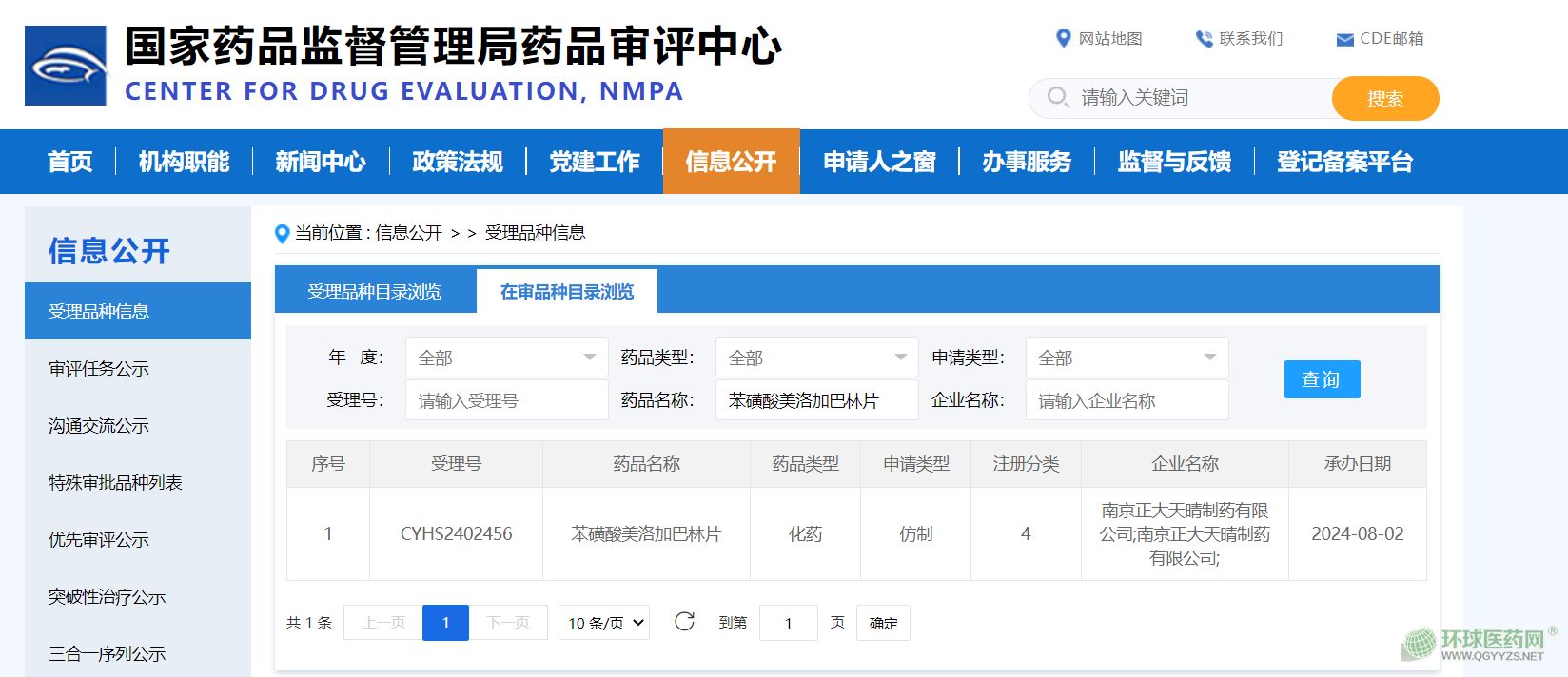
Task: Click the magnifier icon in search box
Action: pos(1057,97)
